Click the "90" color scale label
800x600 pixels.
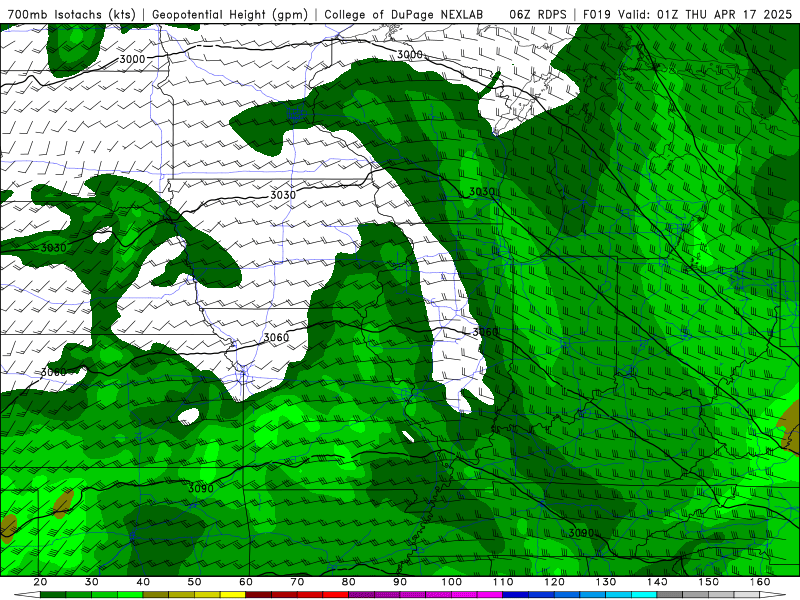[400, 582]
